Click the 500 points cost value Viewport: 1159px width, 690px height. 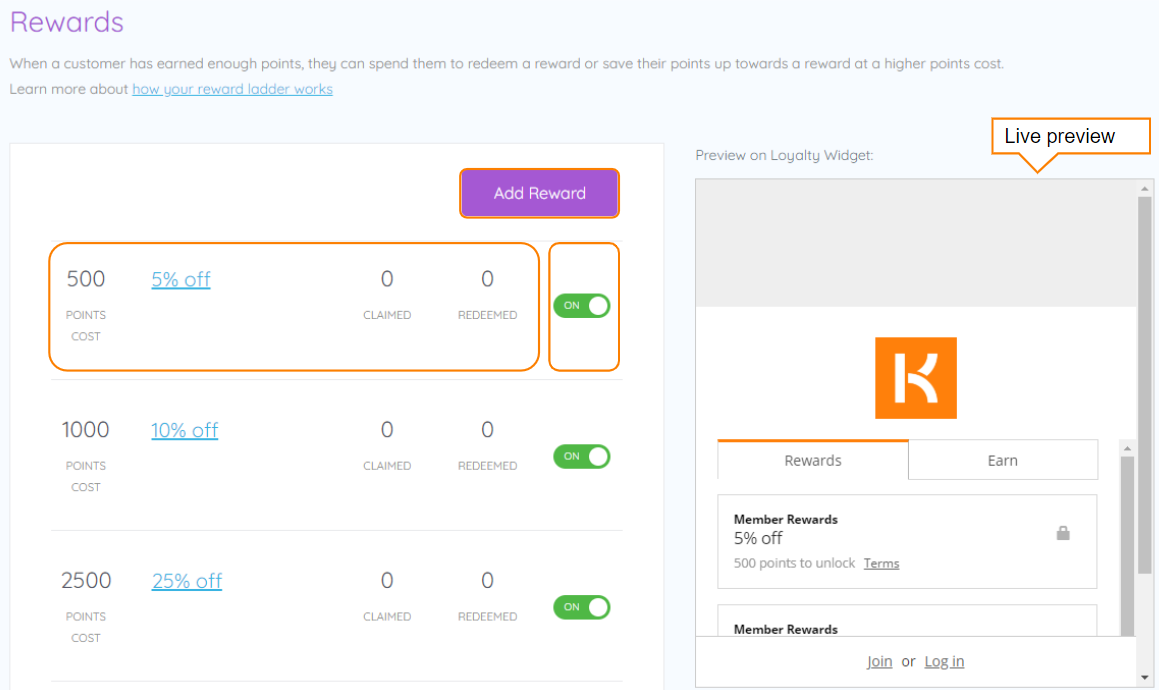point(86,279)
